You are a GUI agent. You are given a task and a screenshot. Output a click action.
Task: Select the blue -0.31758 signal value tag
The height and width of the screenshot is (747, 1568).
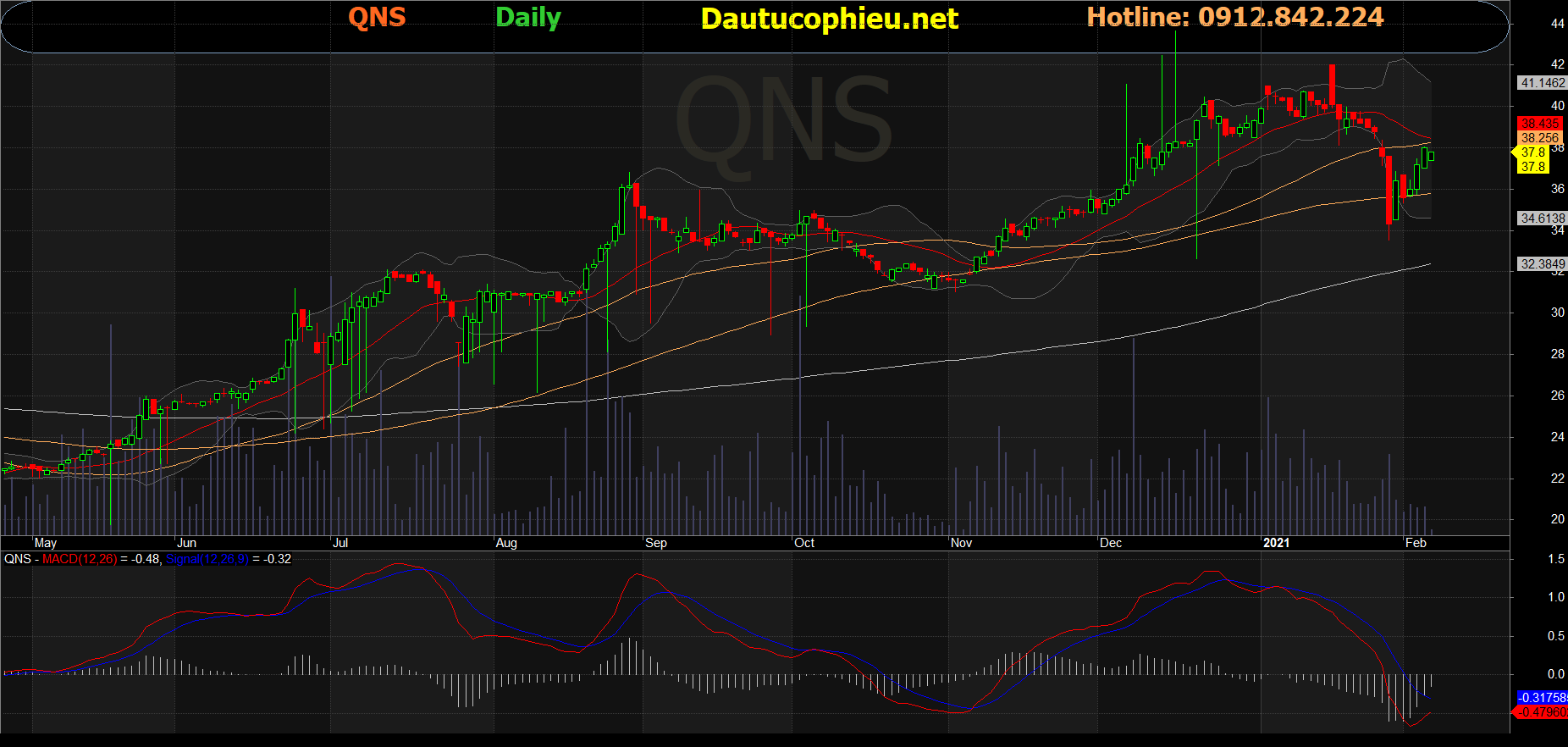pyautogui.click(x=1542, y=698)
